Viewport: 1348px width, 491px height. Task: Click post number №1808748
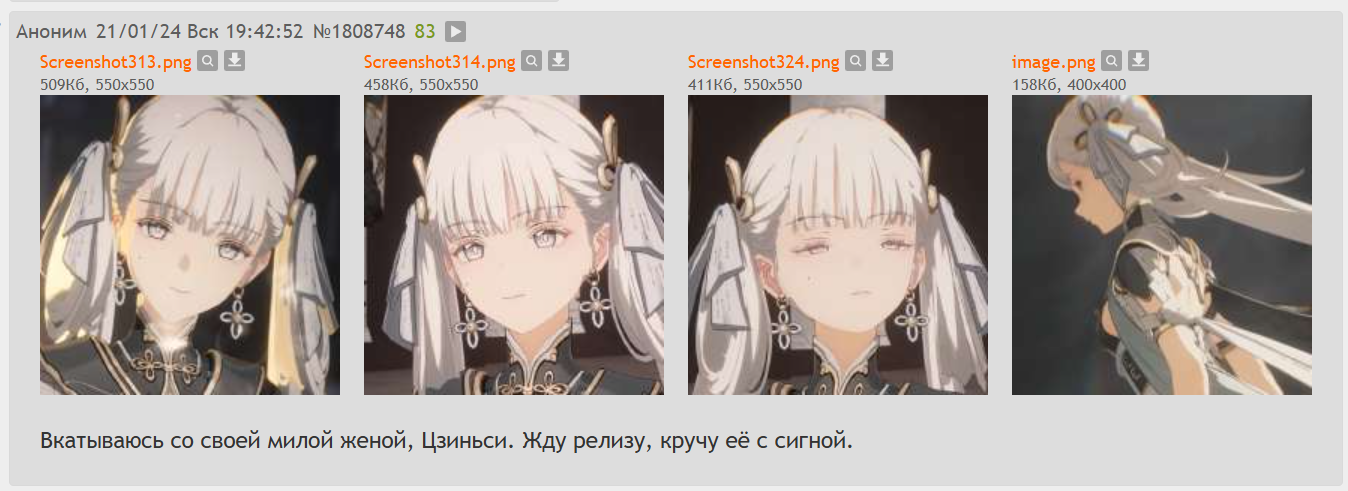coord(359,32)
